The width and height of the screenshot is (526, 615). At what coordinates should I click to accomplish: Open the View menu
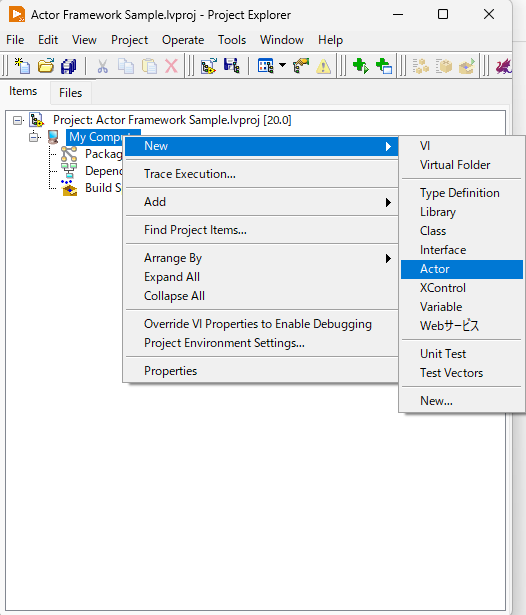[84, 40]
